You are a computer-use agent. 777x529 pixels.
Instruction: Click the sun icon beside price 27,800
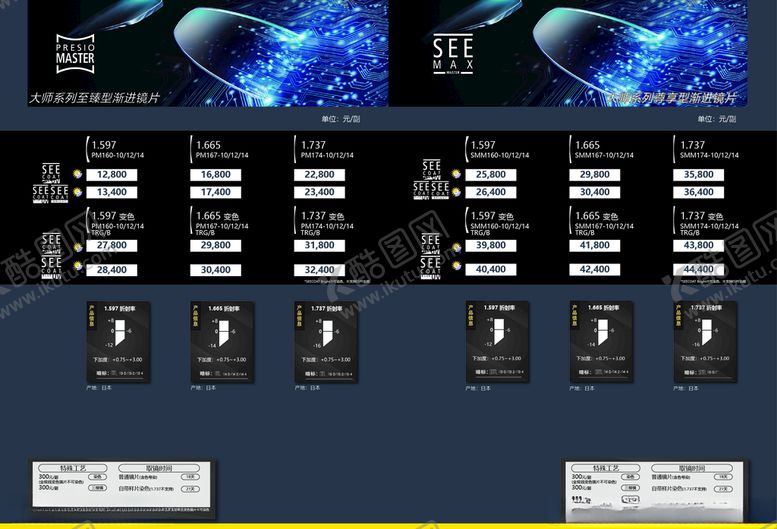[x=78, y=245]
